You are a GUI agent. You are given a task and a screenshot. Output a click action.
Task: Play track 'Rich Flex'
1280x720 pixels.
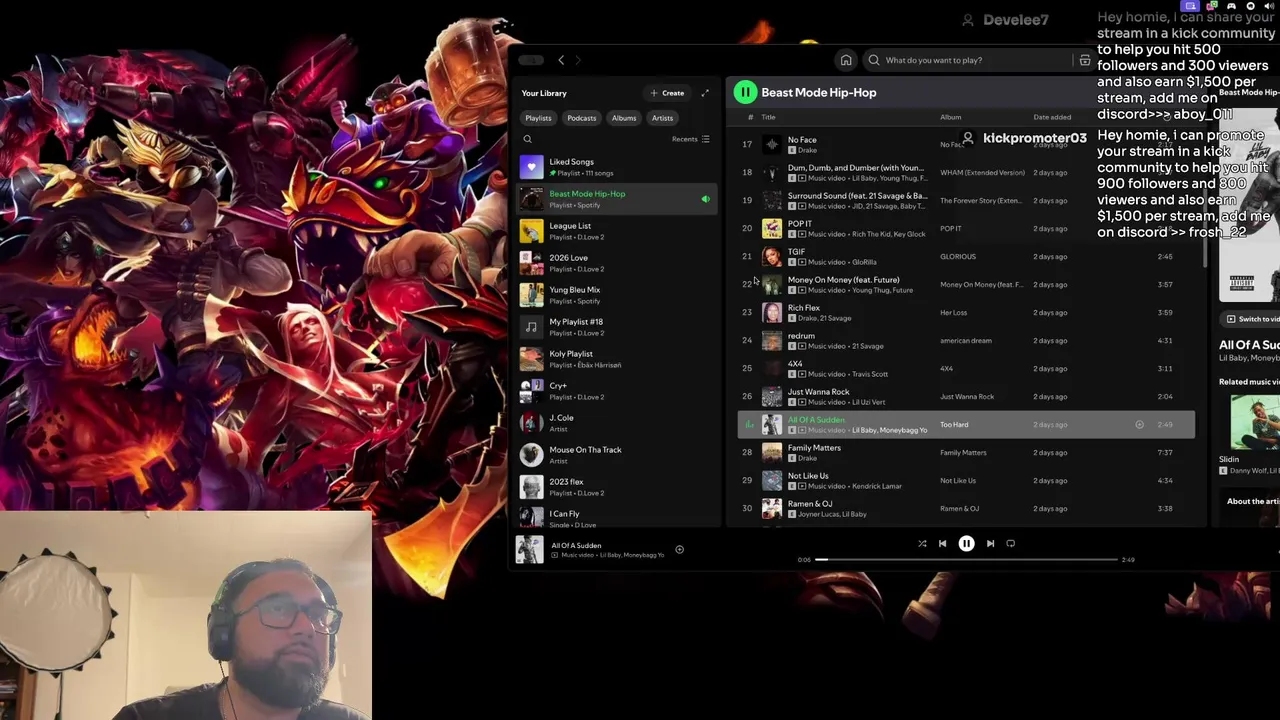(966, 312)
